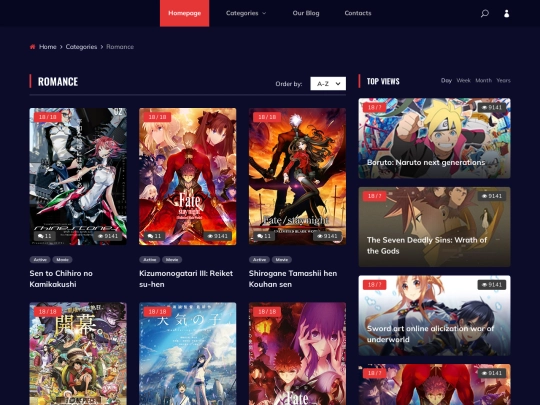The height and width of the screenshot is (405, 540).
Task: Open the Unlimited Blade Works poster thumbnail
Action: click(298, 177)
